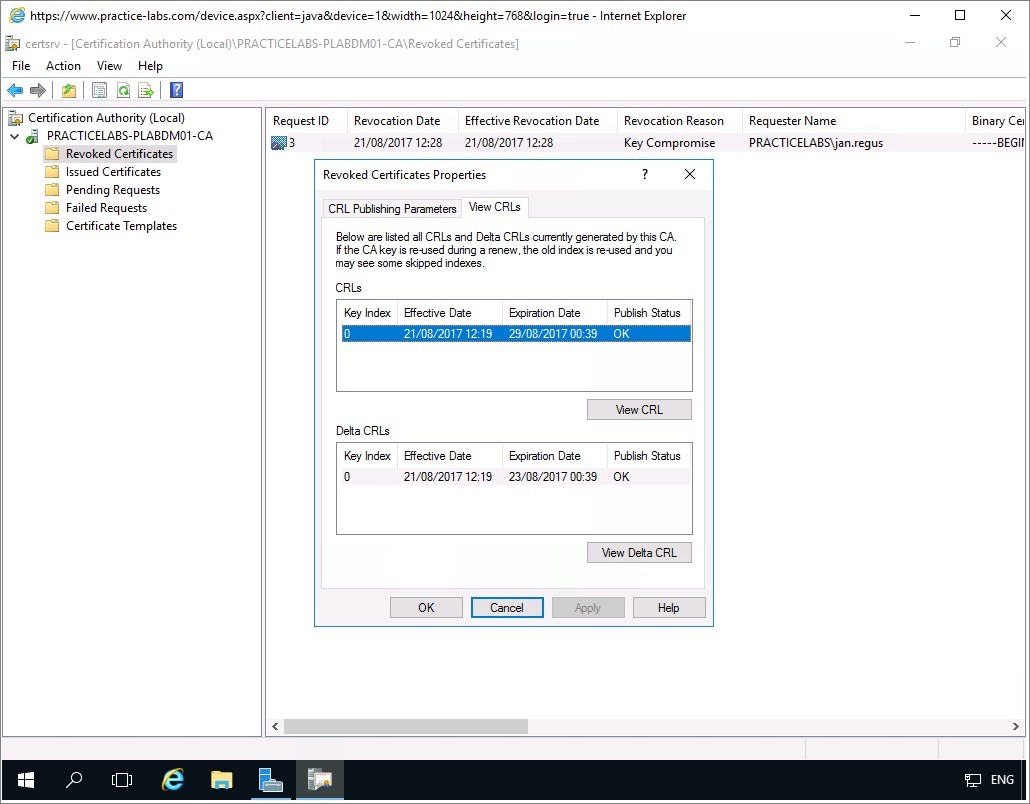Open the View menu
The width and height of the screenshot is (1030, 804).
109,66
